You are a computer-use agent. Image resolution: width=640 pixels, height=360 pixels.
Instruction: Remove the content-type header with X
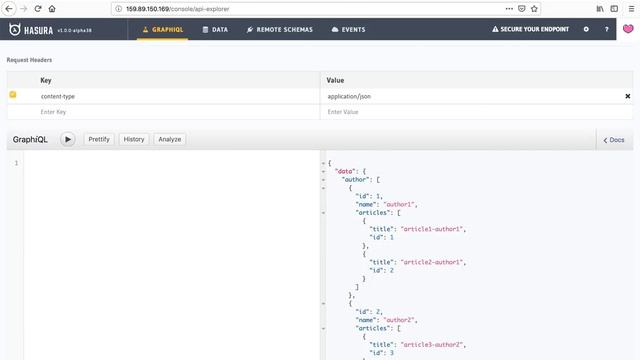(x=628, y=96)
